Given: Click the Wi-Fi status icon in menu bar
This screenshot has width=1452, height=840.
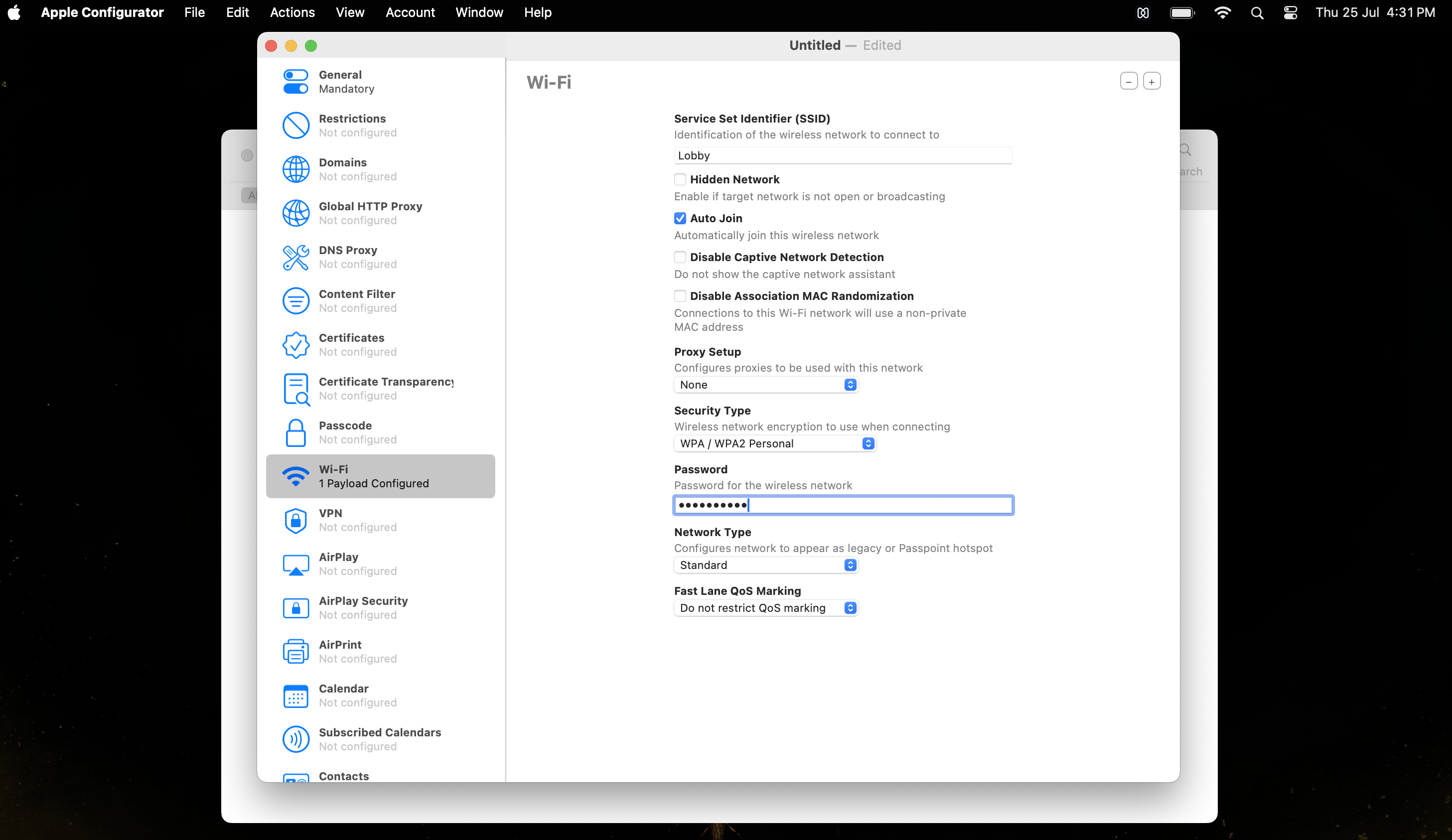Looking at the screenshot, I should pyautogui.click(x=1222, y=12).
